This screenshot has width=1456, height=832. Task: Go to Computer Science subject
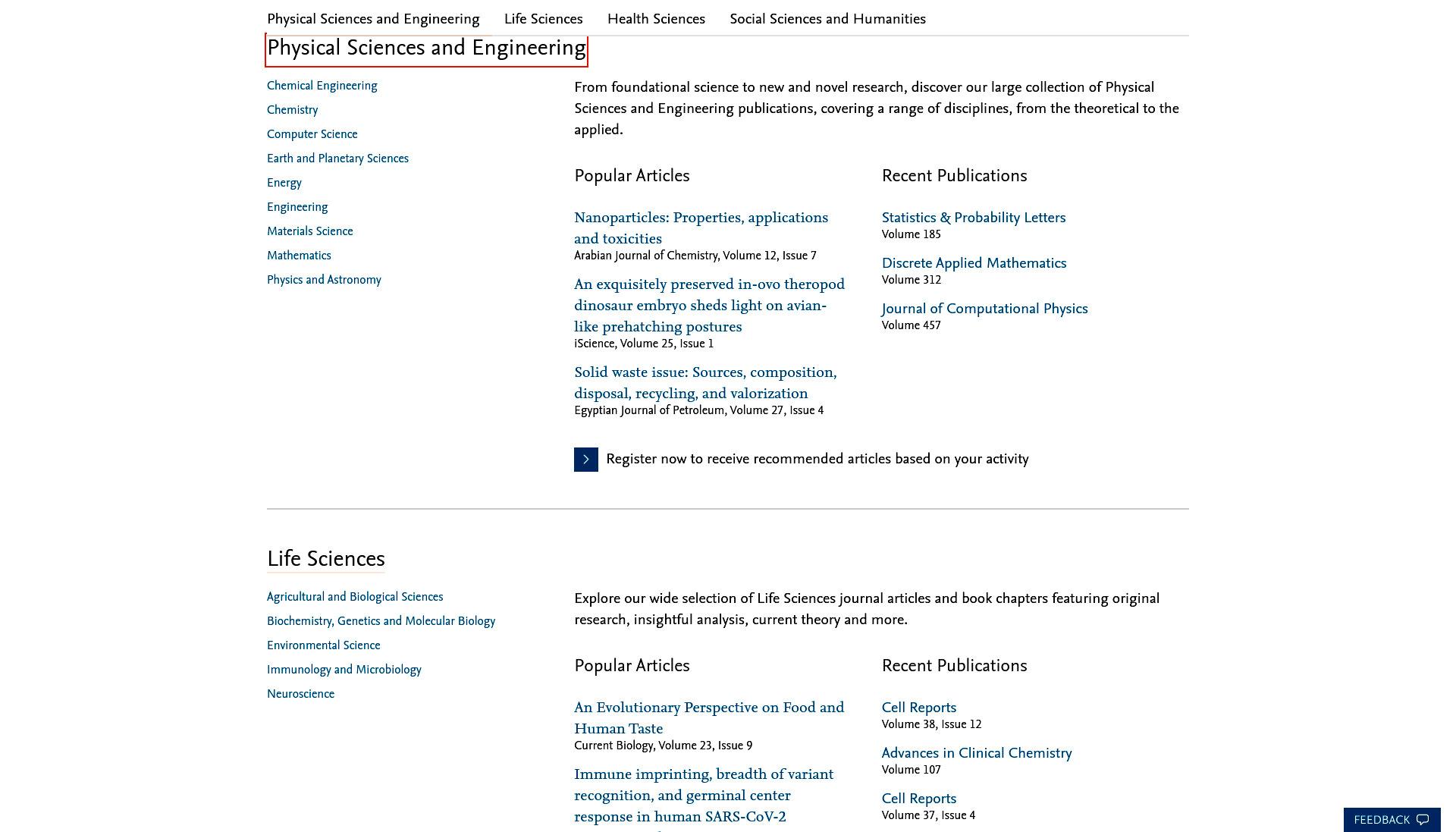pos(312,134)
